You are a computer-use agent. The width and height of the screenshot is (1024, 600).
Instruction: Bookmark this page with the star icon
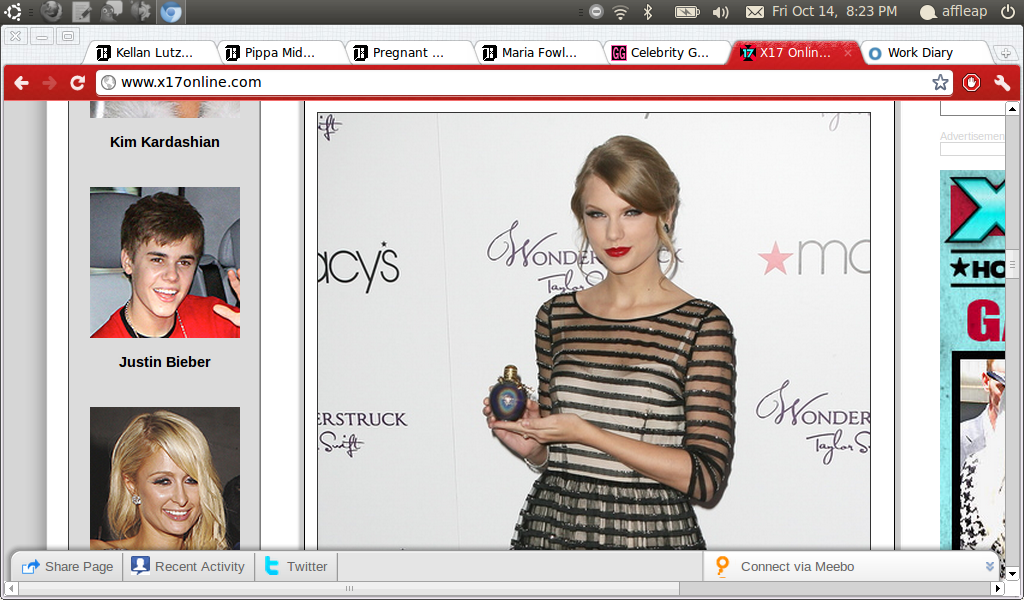click(x=940, y=82)
